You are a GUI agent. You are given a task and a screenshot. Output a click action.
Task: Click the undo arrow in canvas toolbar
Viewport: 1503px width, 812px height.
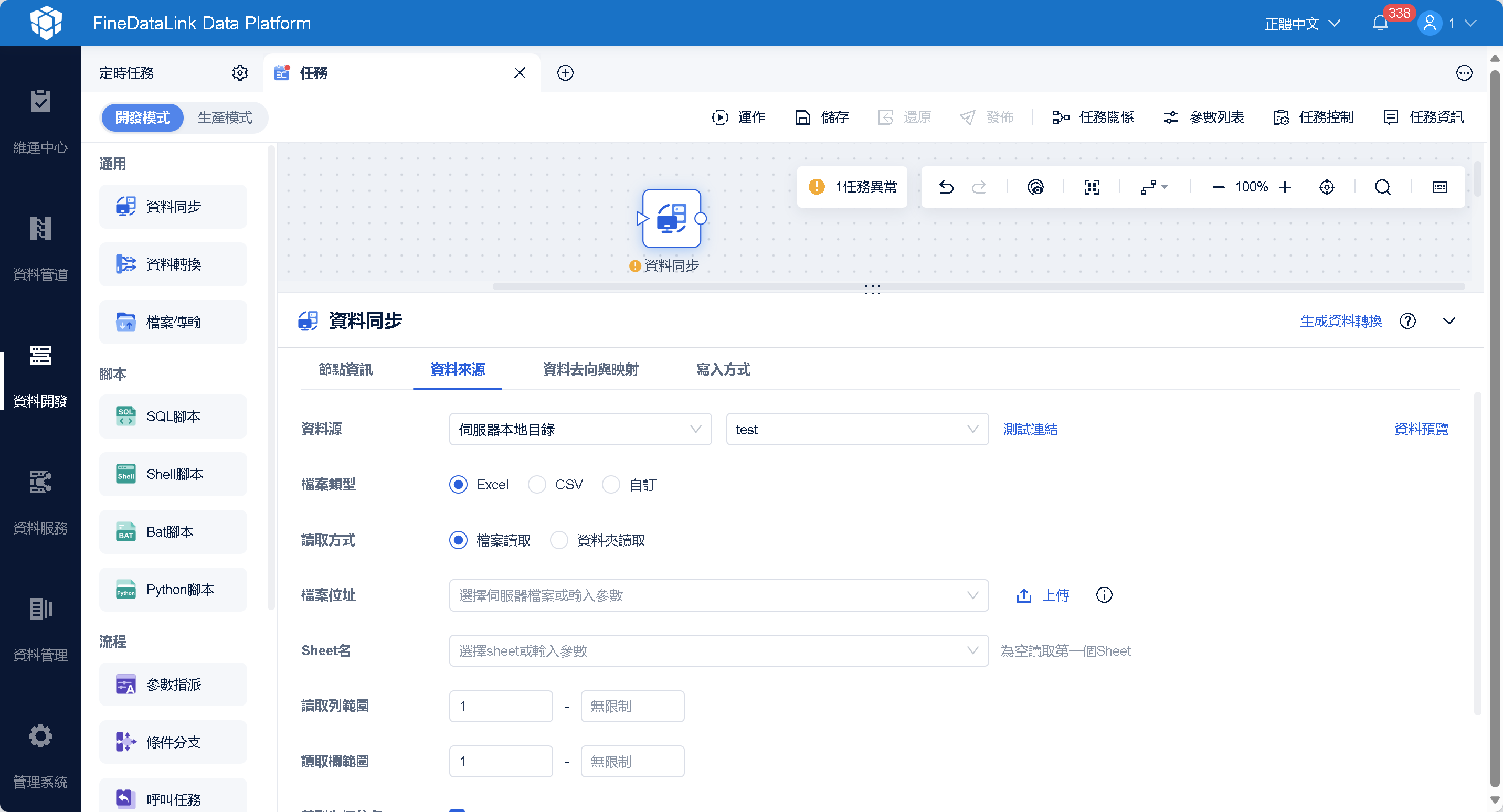(946, 187)
